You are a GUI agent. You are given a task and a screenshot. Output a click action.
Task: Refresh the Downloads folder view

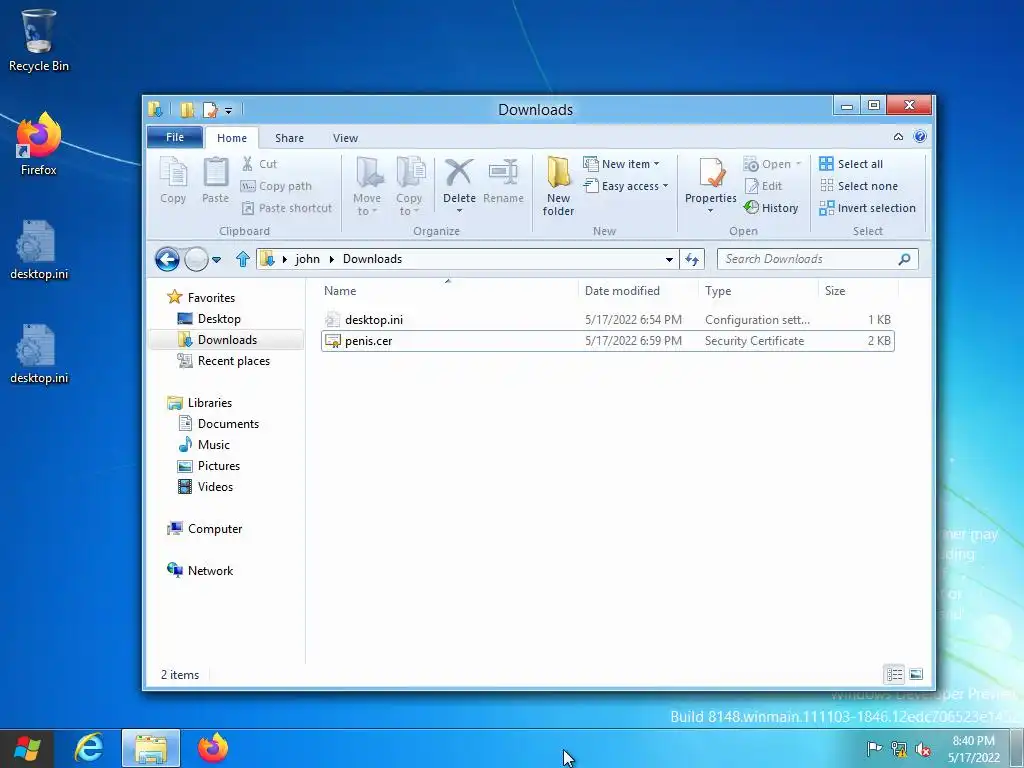coord(692,259)
